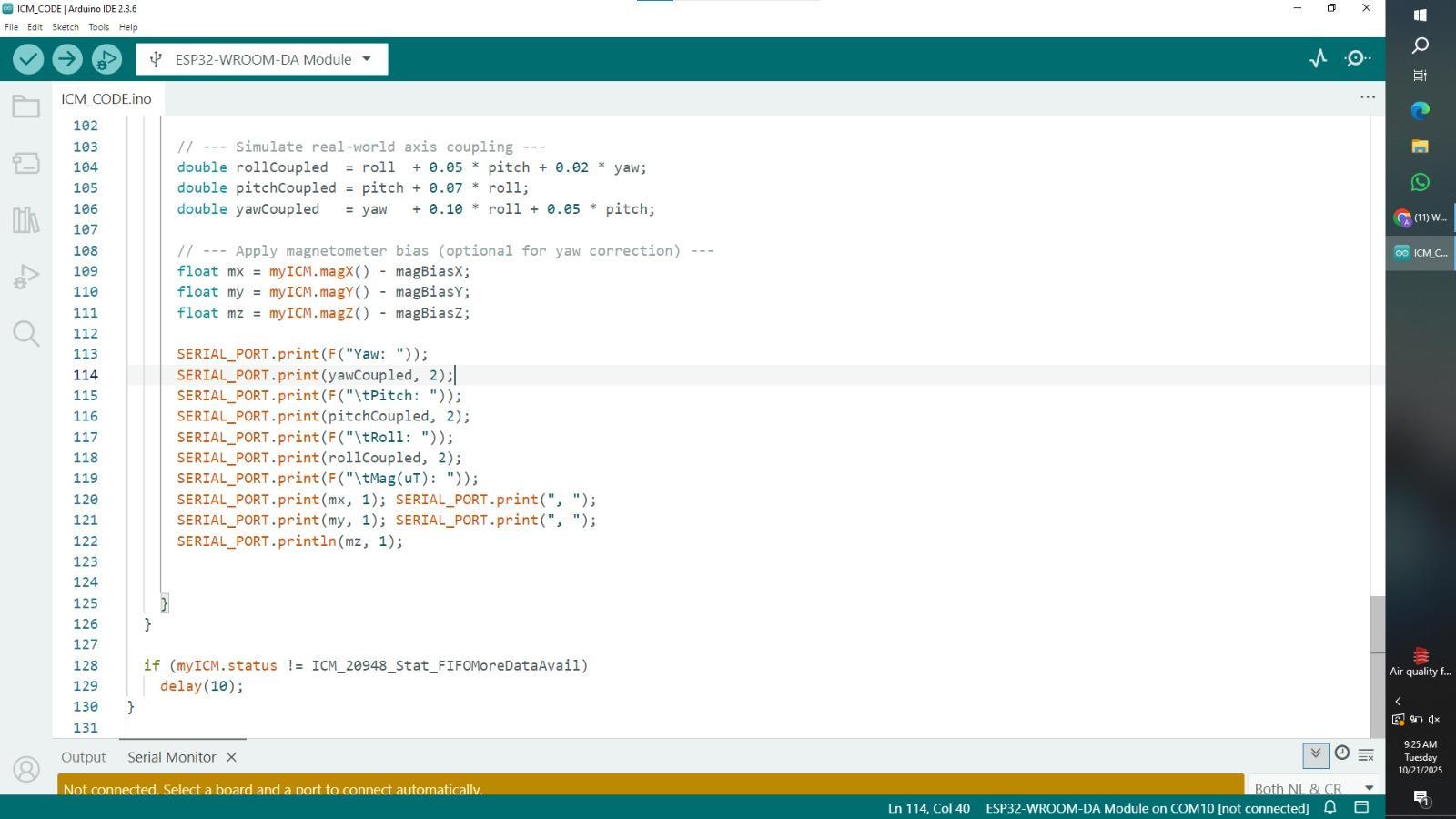This screenshot has height=819, width=1456.
Task: Toggle timestamp clock in Serial Monitor
Action: click(1341, 753)
